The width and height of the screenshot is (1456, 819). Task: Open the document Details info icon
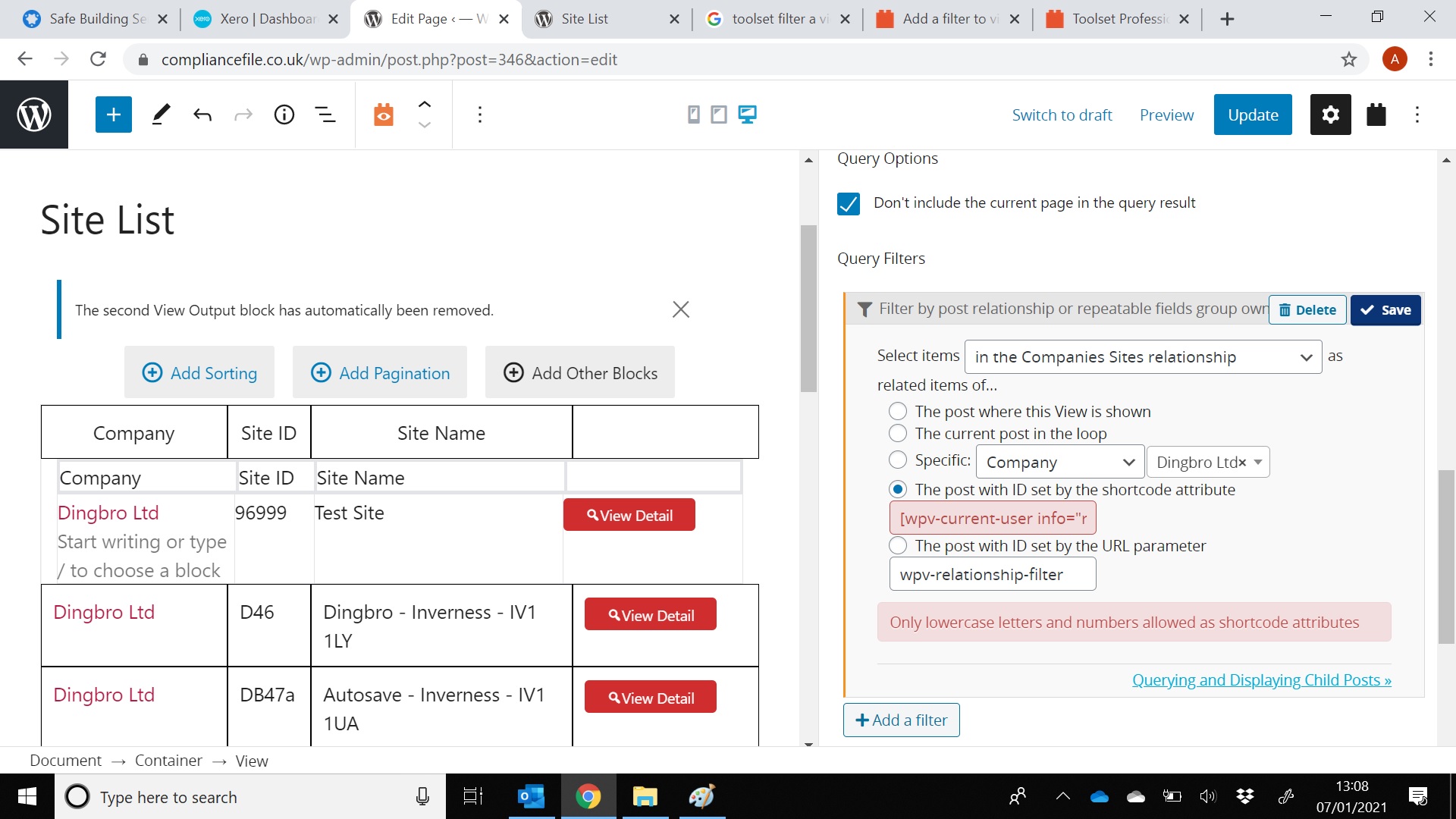tap(284, 115)
